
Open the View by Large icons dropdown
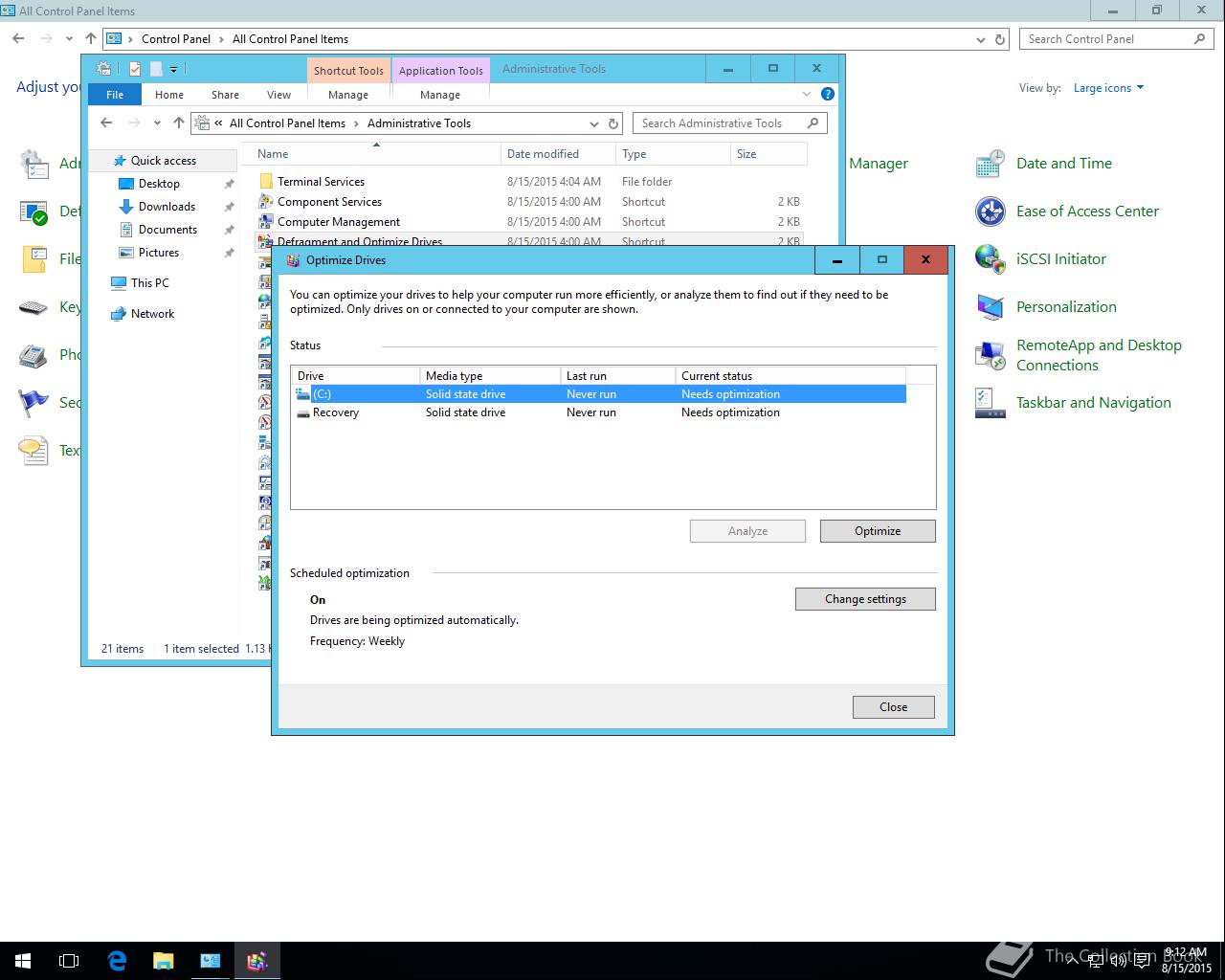(x=1108, y=88)
